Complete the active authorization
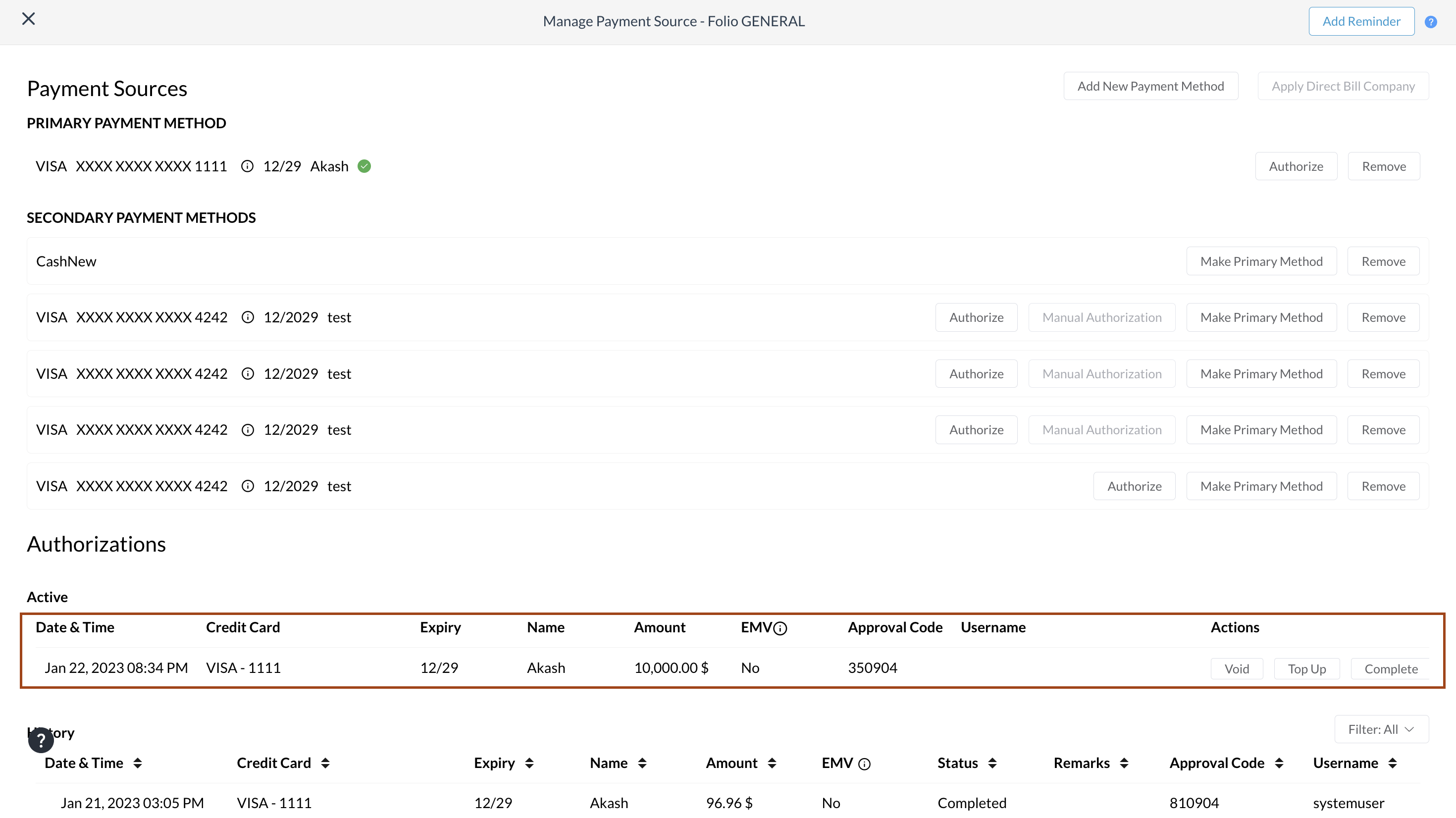 (1391, 669)
